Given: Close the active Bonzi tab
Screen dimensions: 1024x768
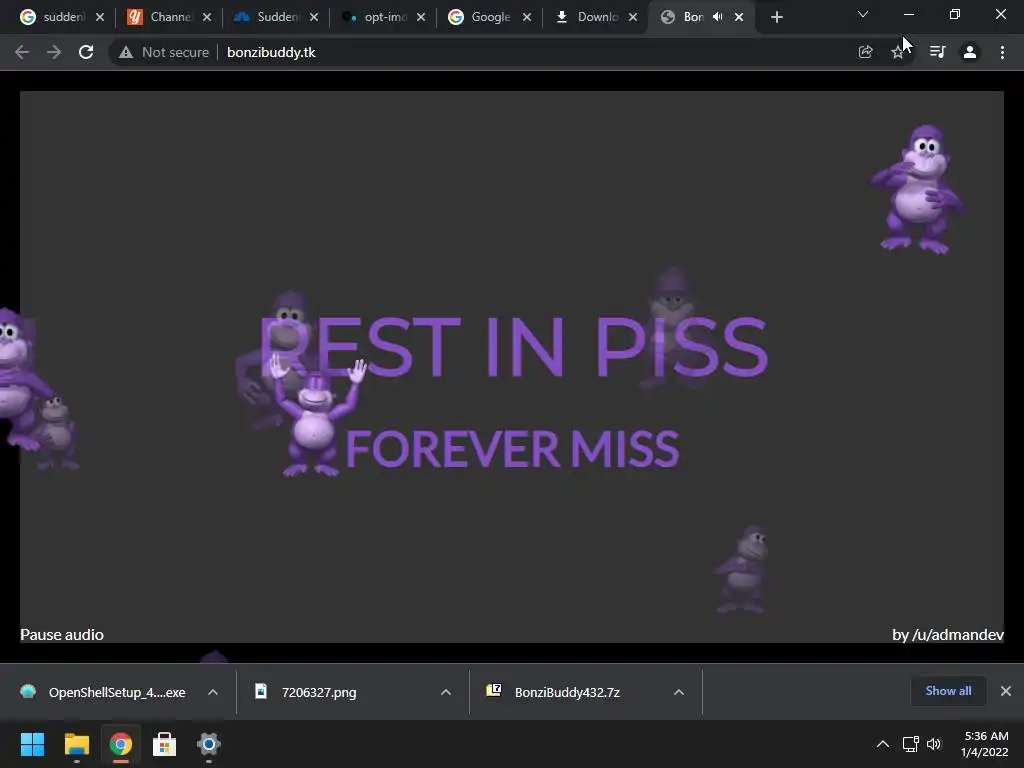Looking at the screenshot, I should pyautogui.click(x=739, y=17).
